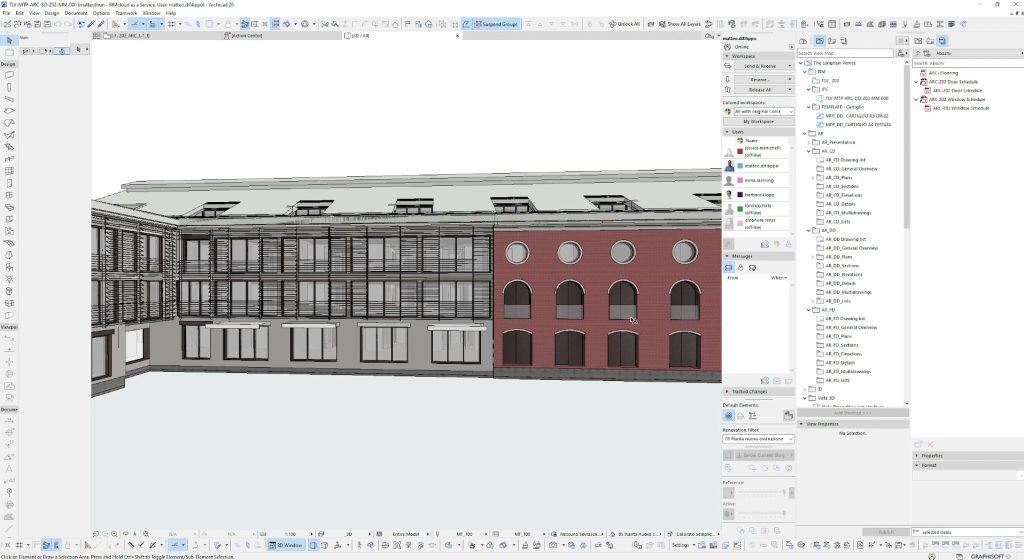The image size is (1024, 560).
Task: Click the Search View Map field
Action: tap(845, 53)
